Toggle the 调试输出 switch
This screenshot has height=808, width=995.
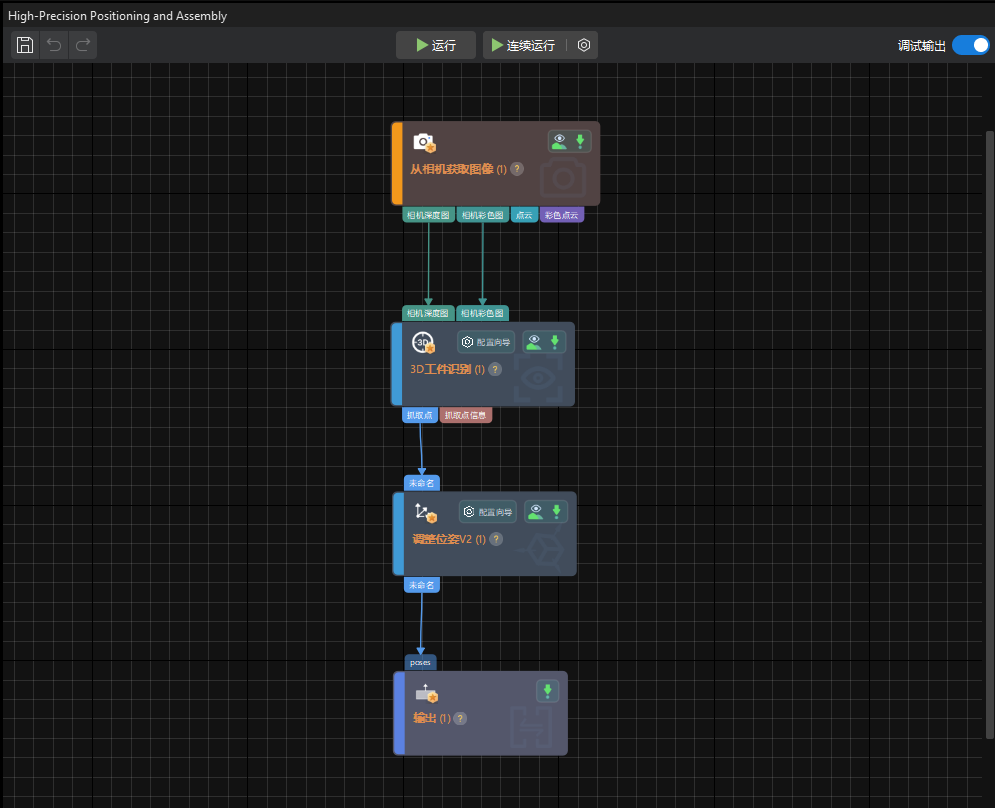point(969,45)
